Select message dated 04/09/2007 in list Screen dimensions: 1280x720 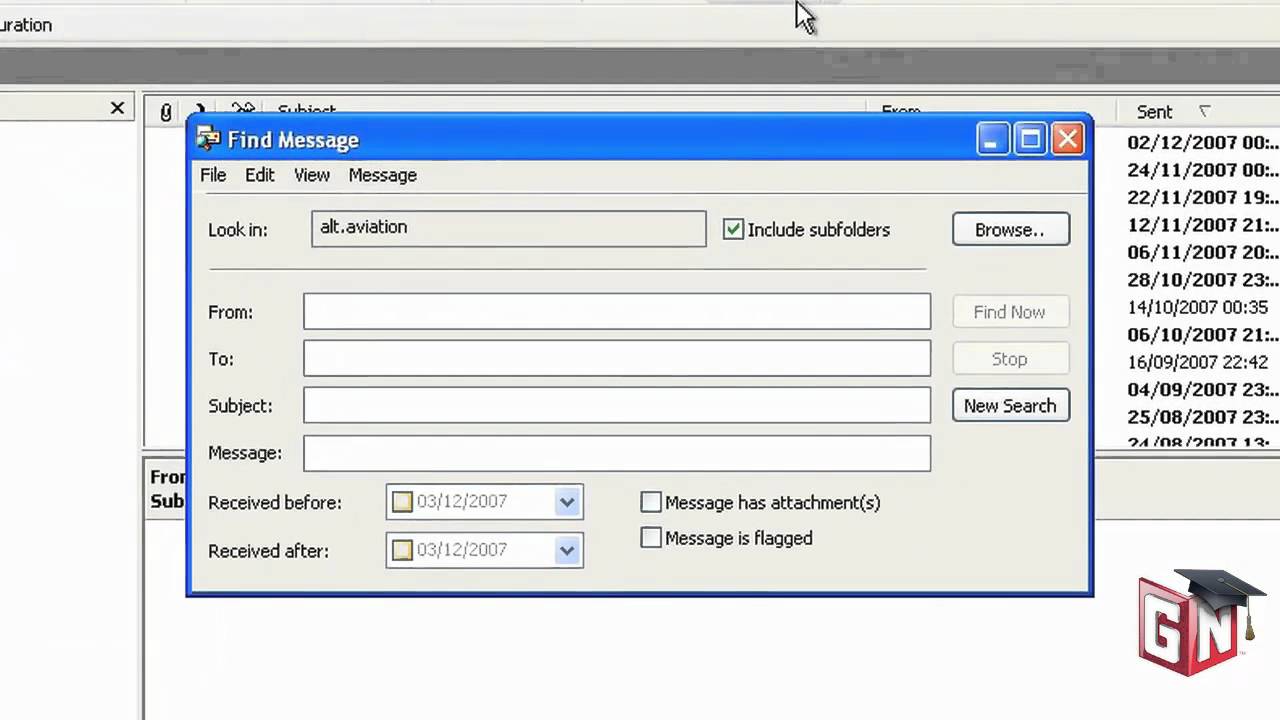(1203, 390)
